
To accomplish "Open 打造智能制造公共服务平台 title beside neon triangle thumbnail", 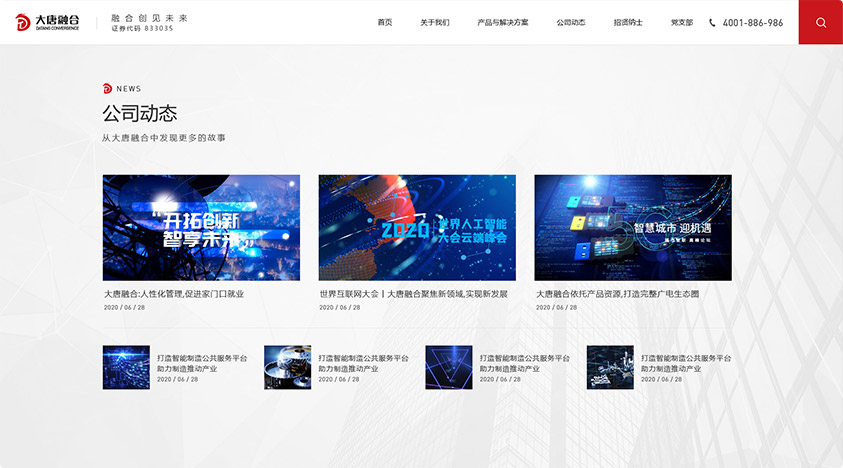I will tap(525, 363).
